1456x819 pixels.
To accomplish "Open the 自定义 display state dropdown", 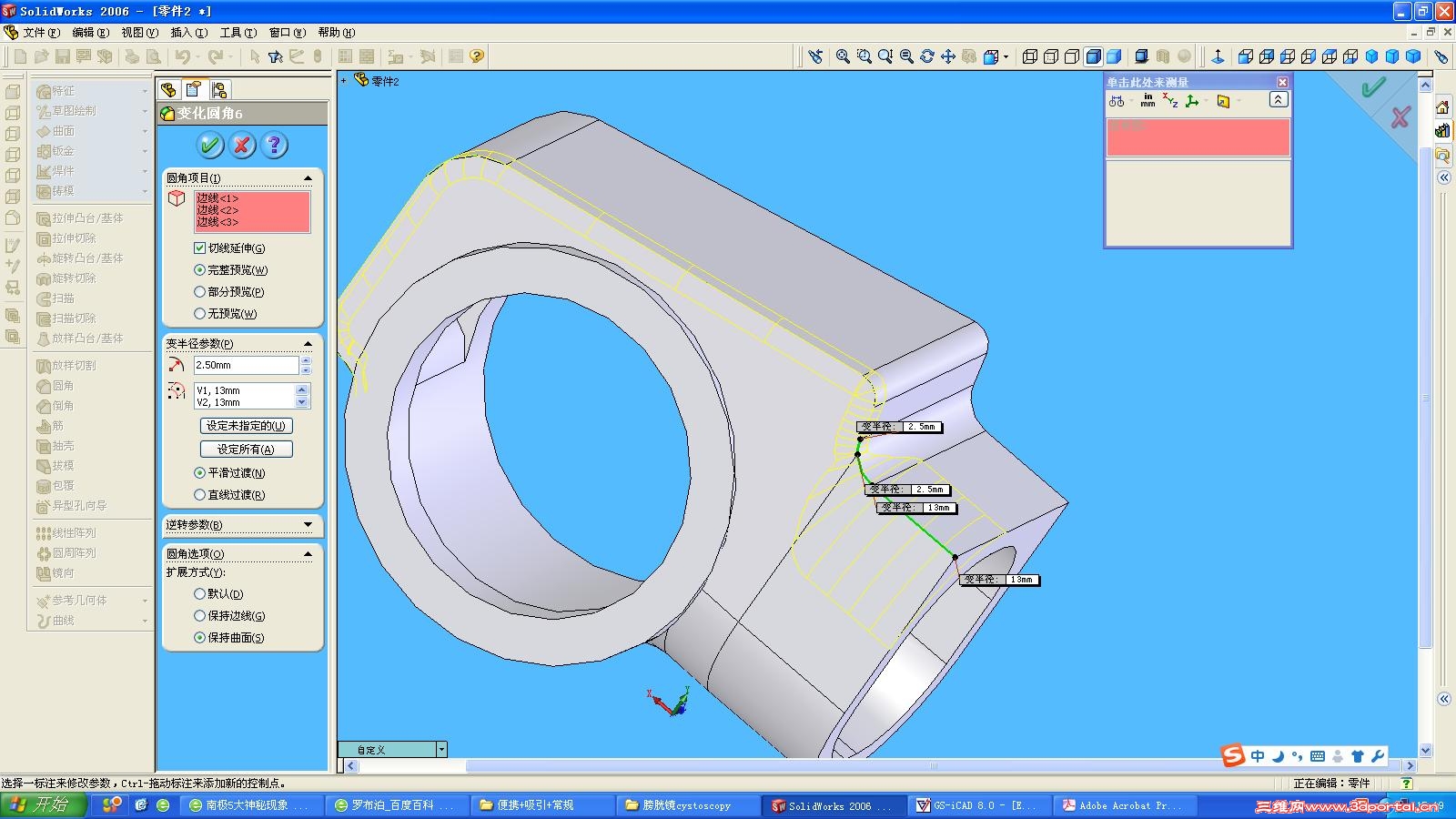I will [441, 750].
